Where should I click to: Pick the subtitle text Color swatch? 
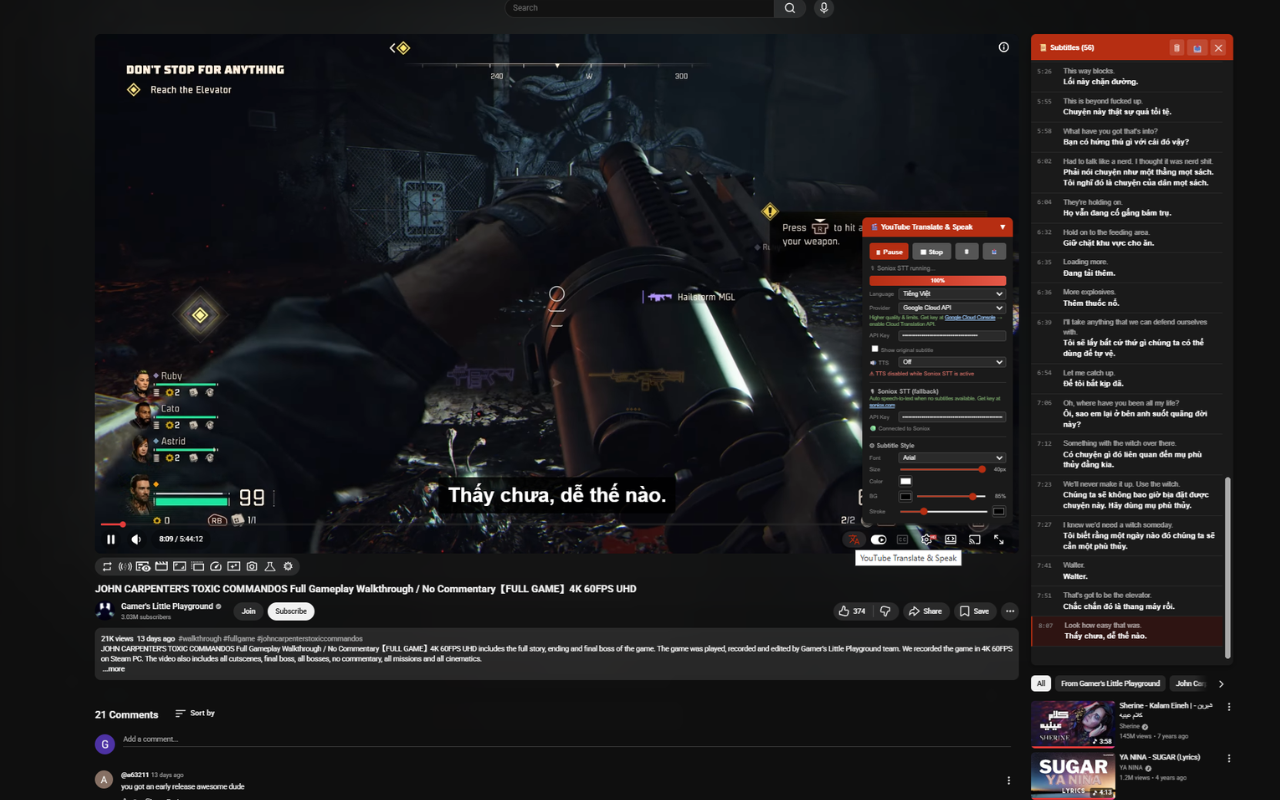905,482
